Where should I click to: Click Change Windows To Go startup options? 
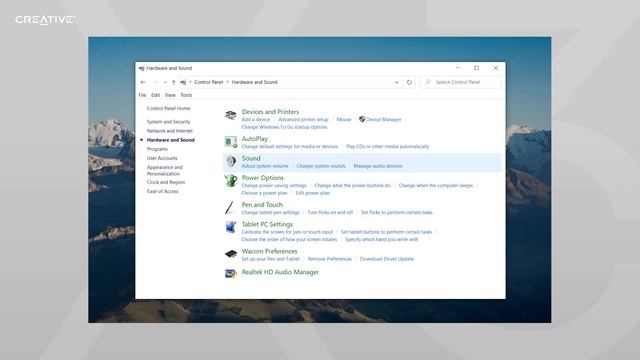(284, 127)
